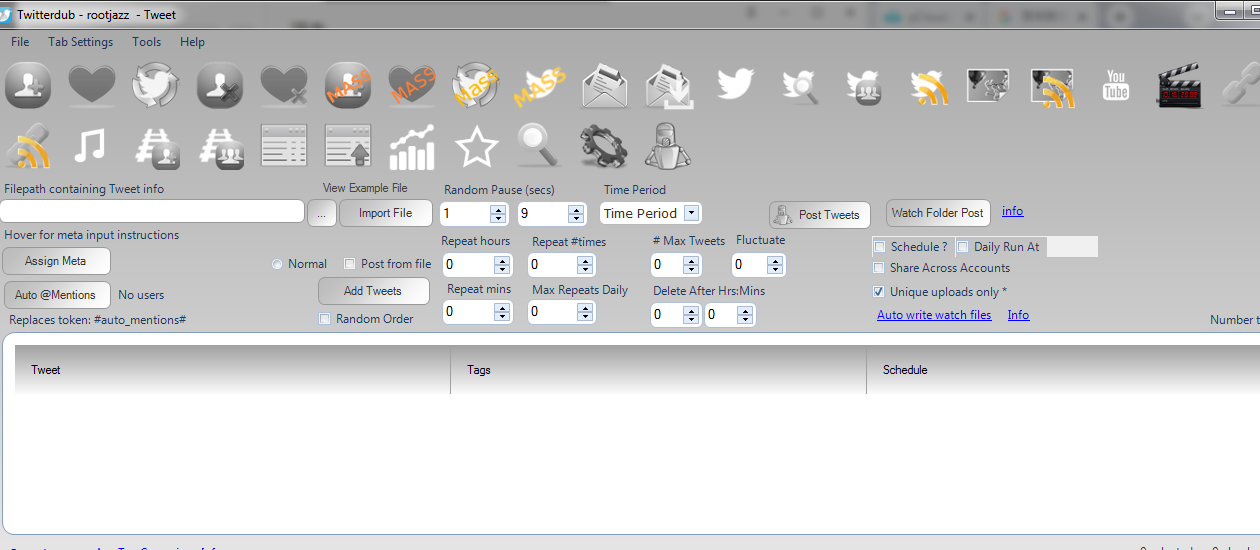Decrease the Fluctuate spinner value
The width and height of the screenshot is (1260, 550).
coord(774,270)
